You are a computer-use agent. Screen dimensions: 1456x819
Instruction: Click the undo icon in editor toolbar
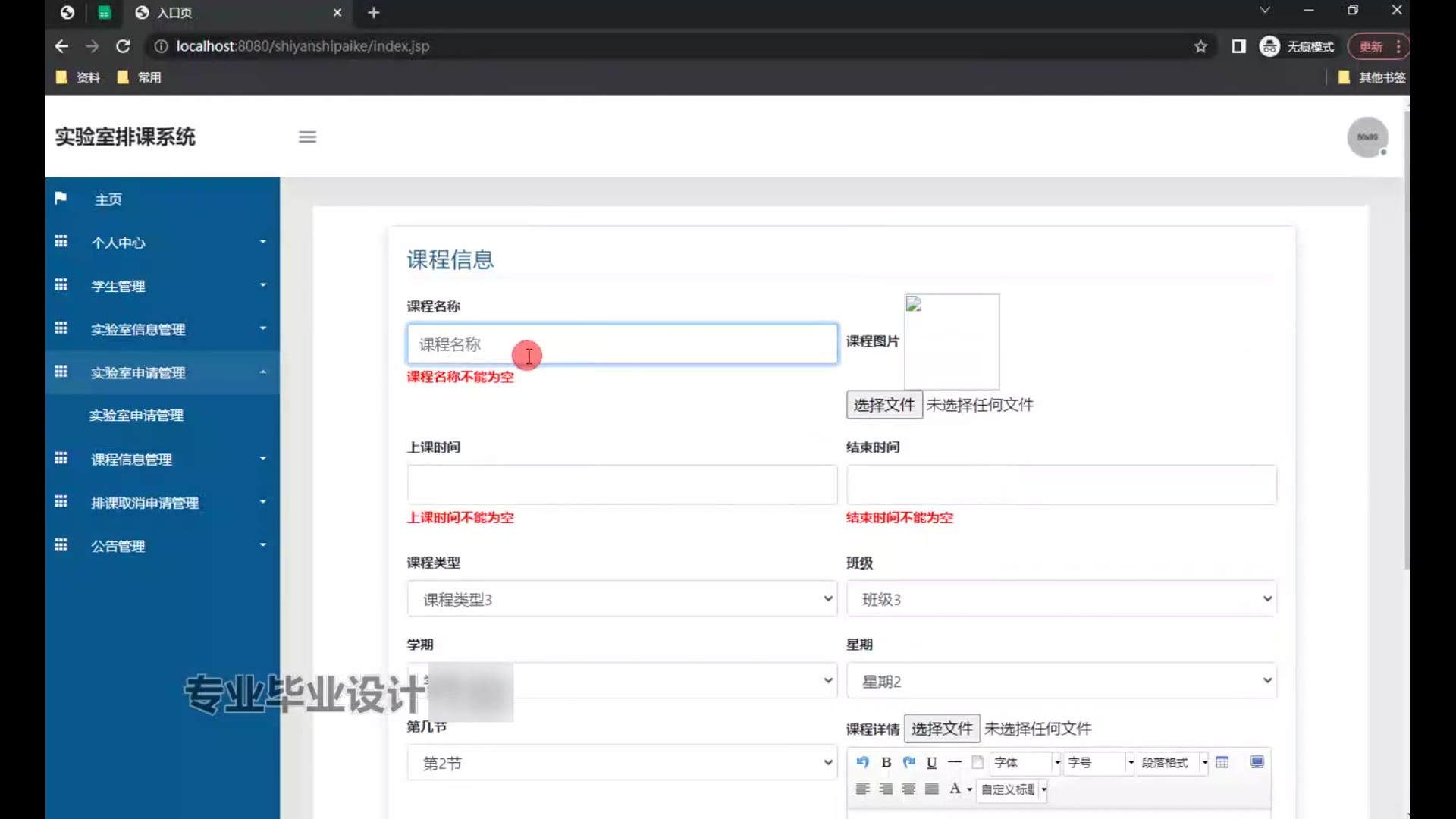862,762
